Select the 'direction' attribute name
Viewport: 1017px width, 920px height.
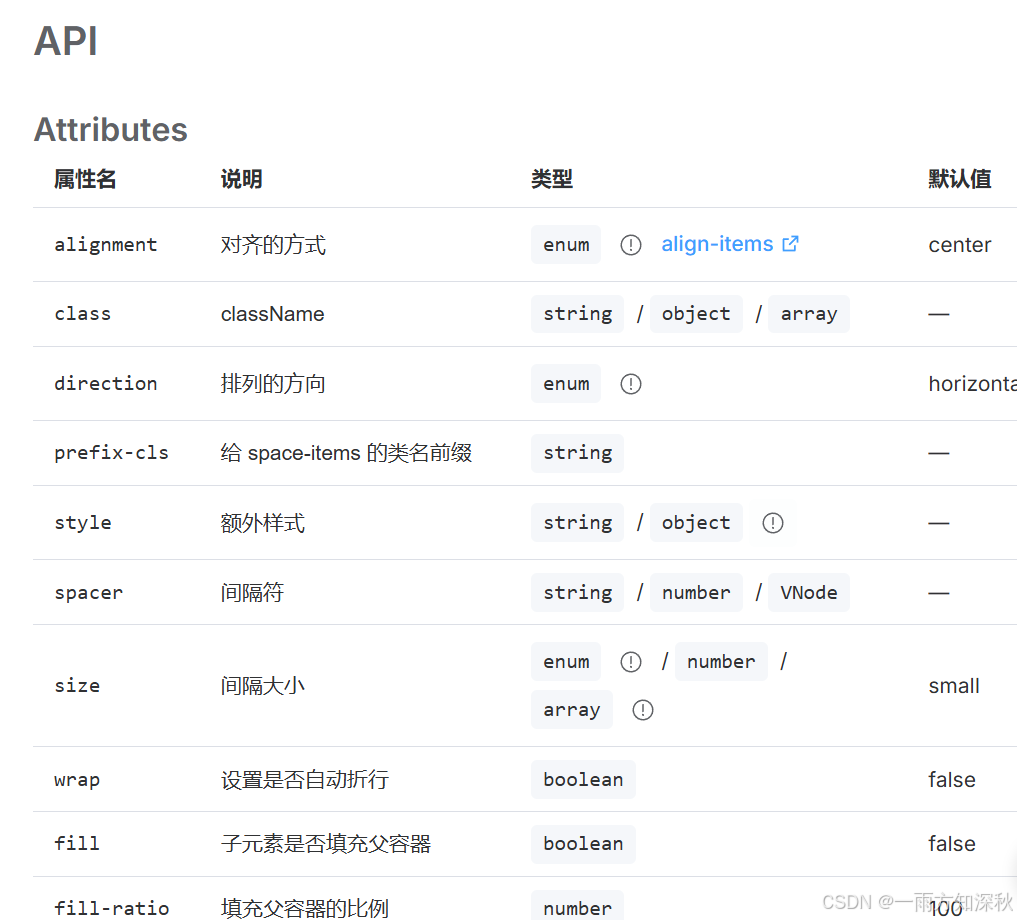(106, 383)
